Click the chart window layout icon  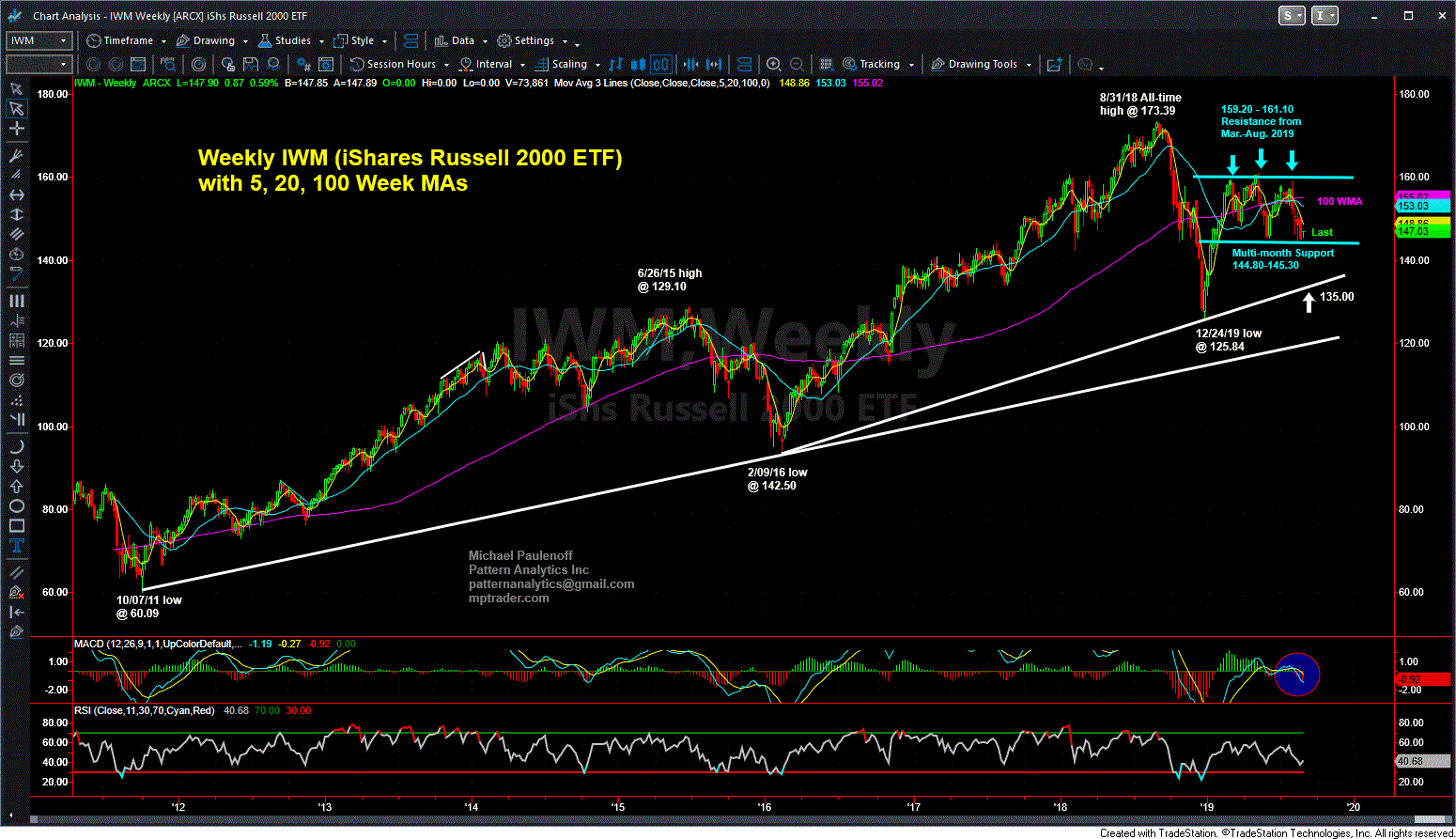point(138,64)
